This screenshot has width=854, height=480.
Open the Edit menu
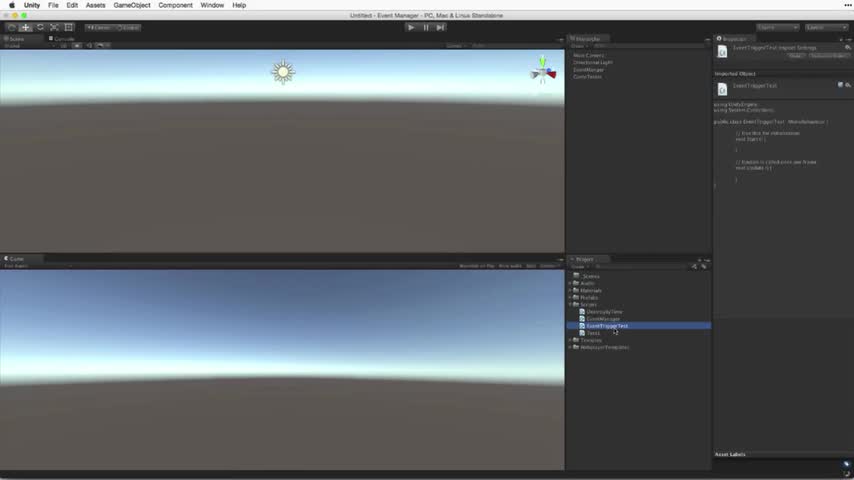72,5
